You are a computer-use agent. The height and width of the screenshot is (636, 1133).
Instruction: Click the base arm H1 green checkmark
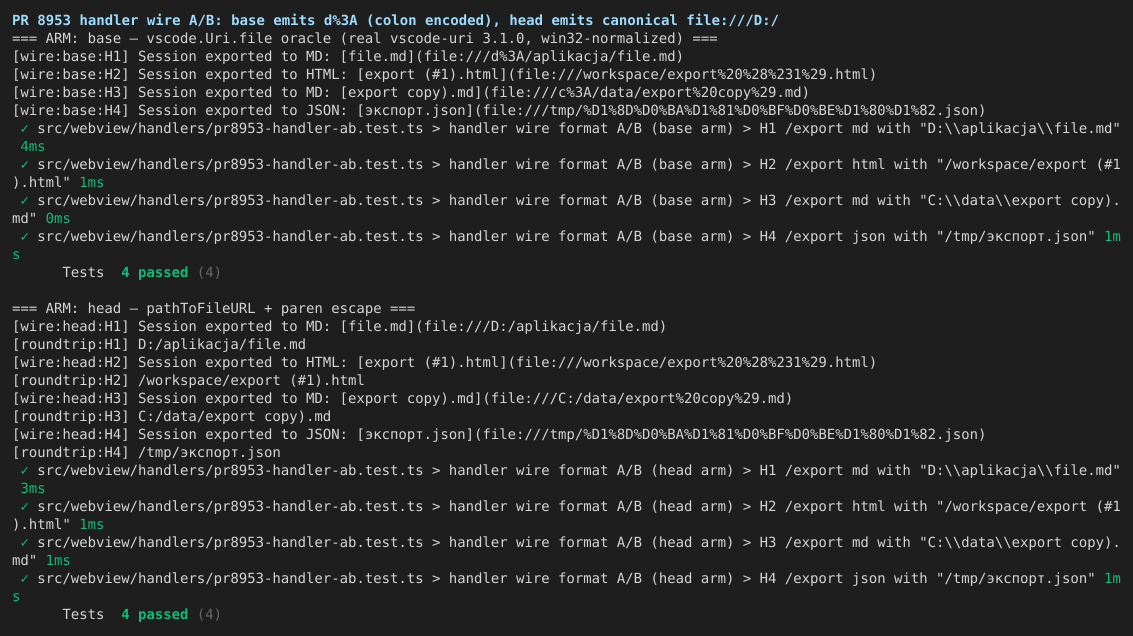coord(25,129)
